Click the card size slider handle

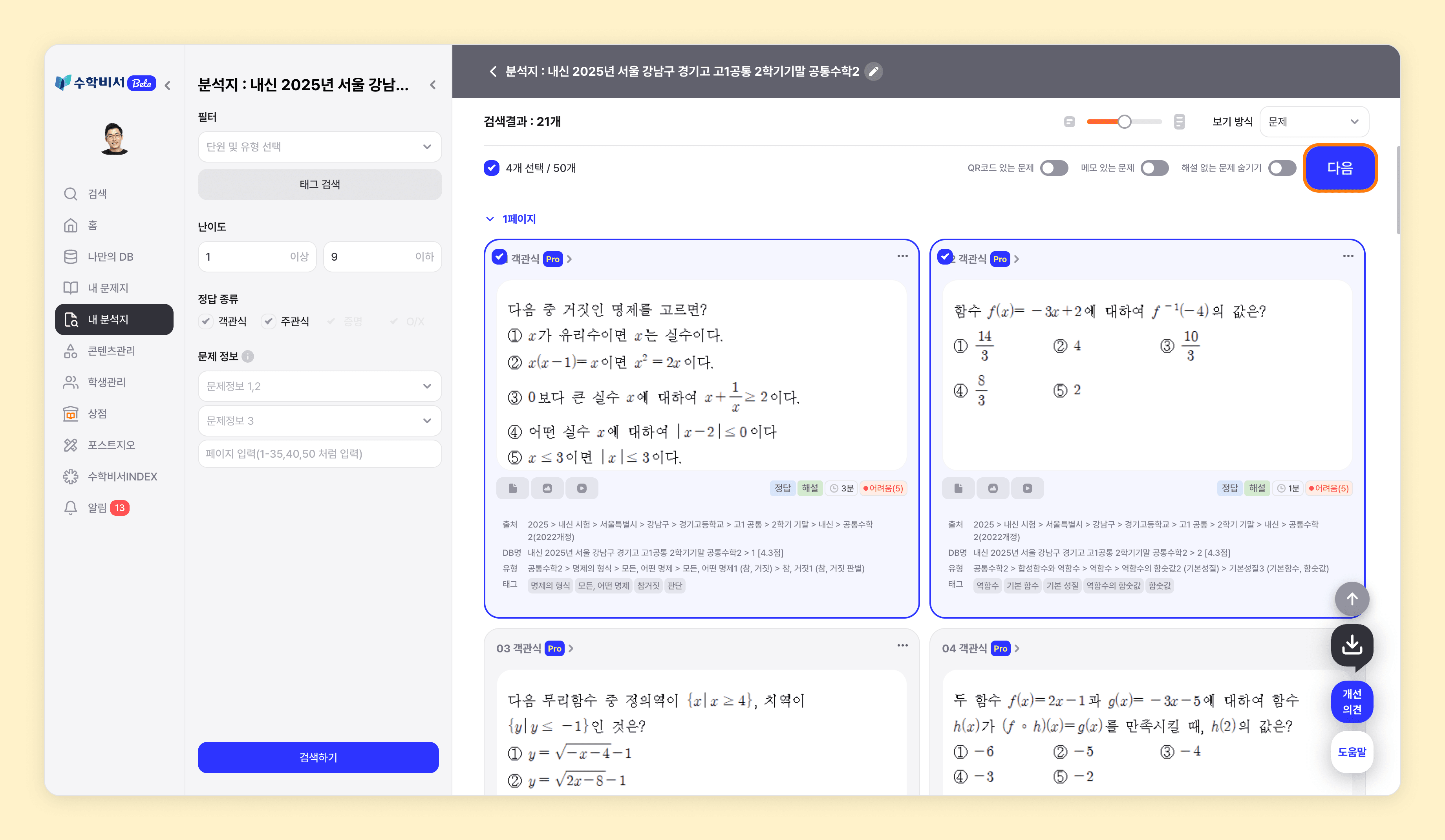[x=1125, y=122]
